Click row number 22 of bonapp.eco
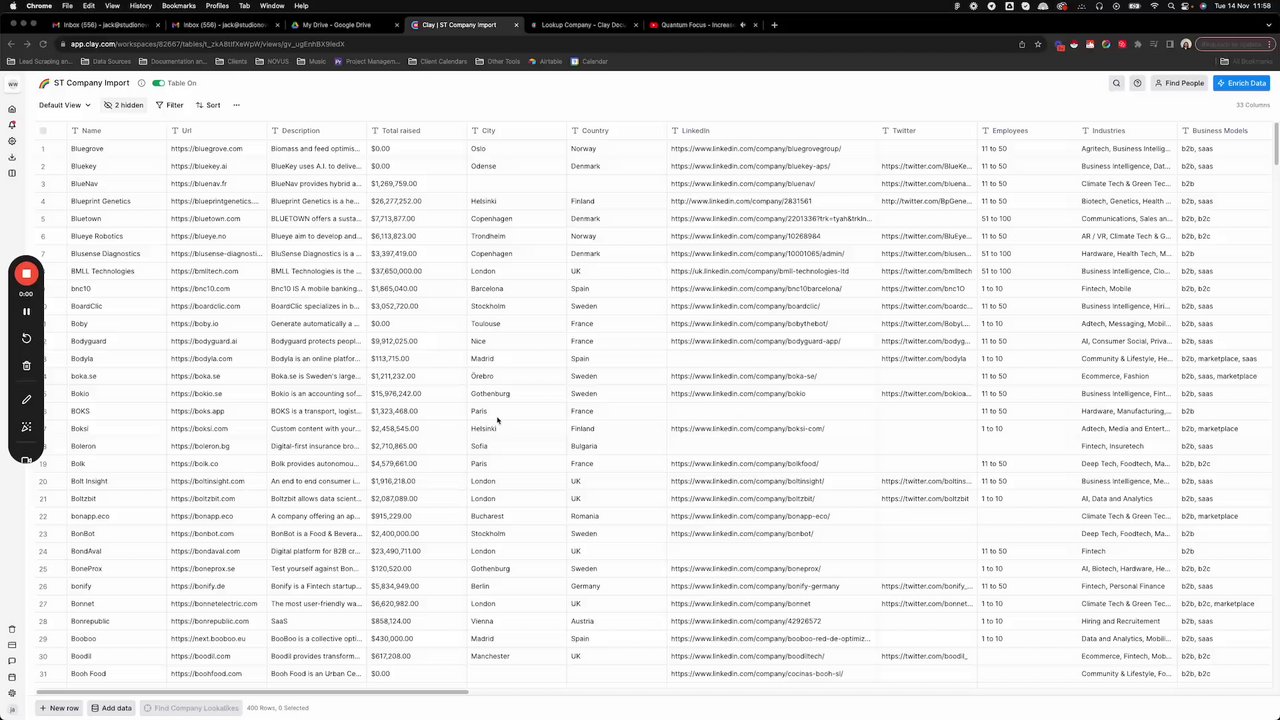The height and width of the screenshot is (720, 1280). click(43, 516)
